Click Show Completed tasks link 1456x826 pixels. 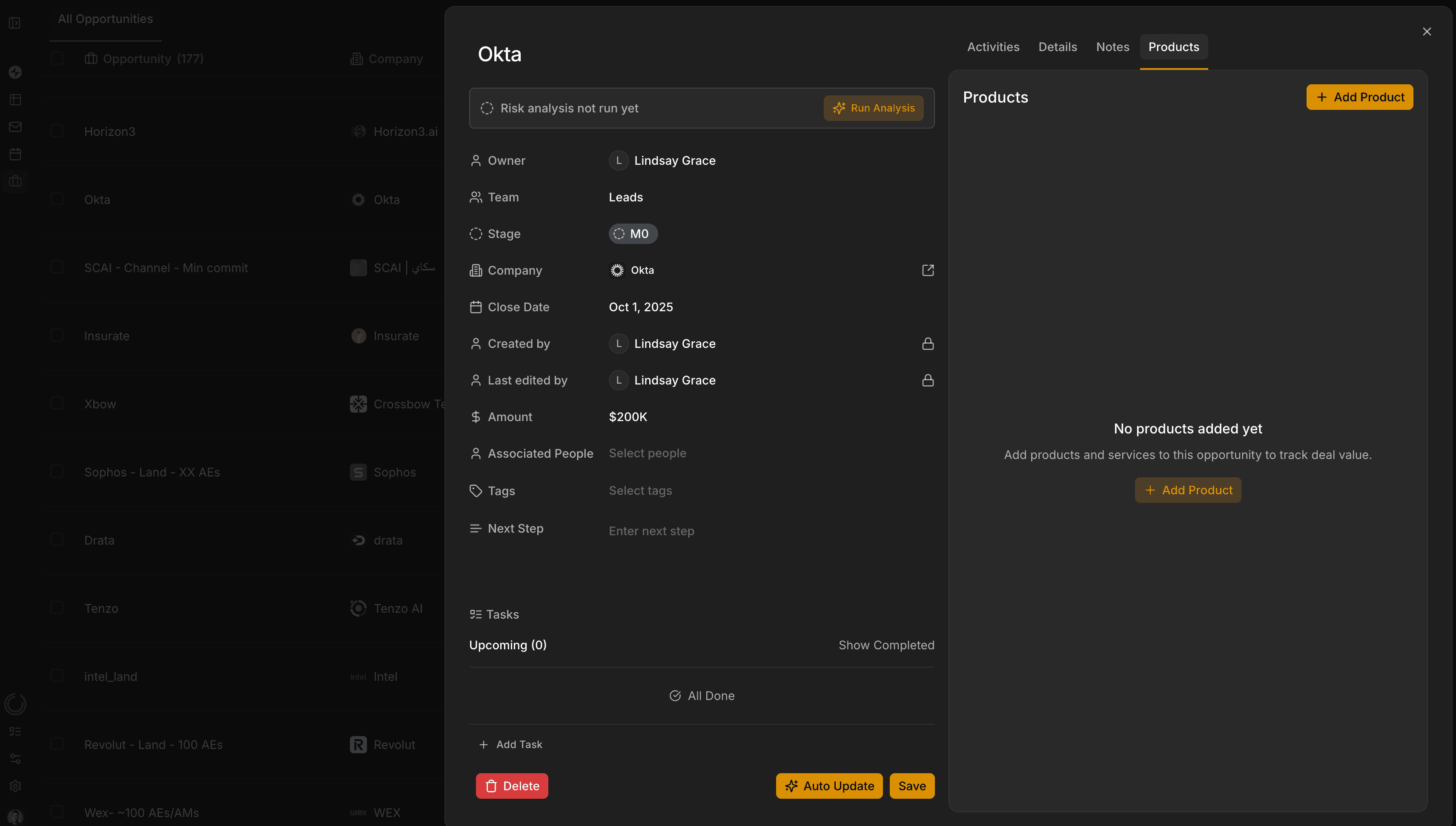click(886, 645)
